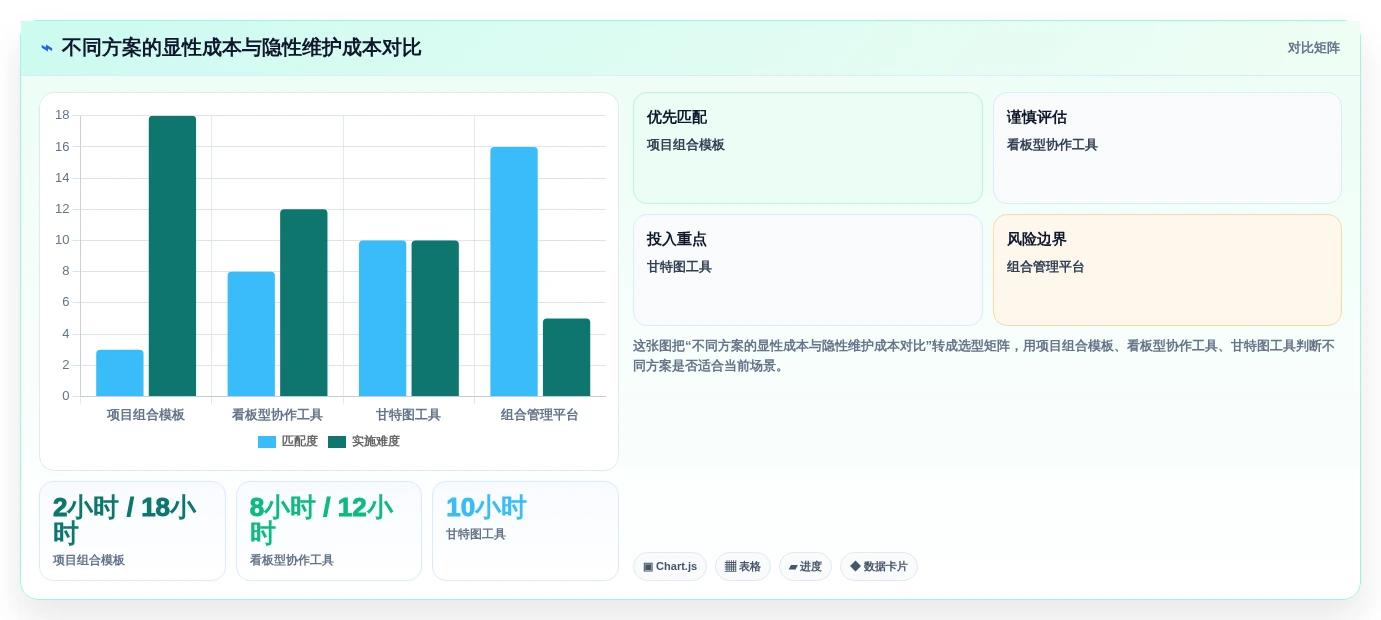Click the 数据卡片 tag chip
Screen dimensions: 1381x620
click(879, 567)
